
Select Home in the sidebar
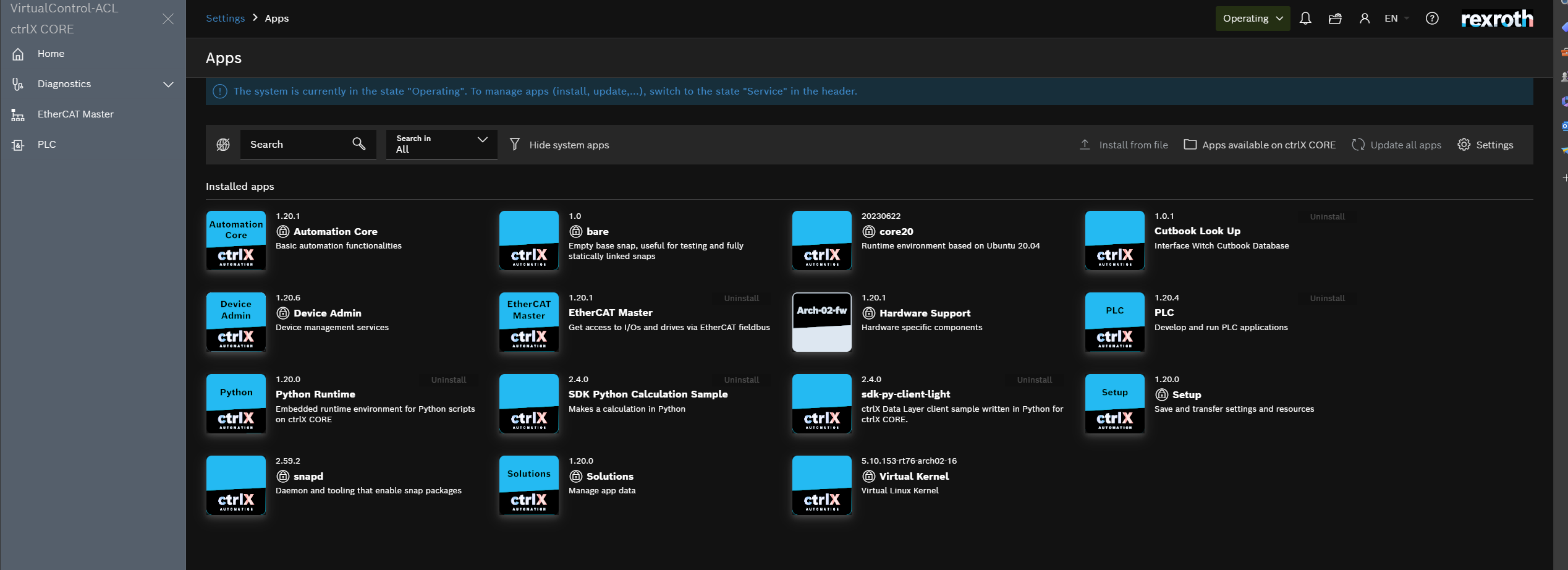(x=51, y=54)
